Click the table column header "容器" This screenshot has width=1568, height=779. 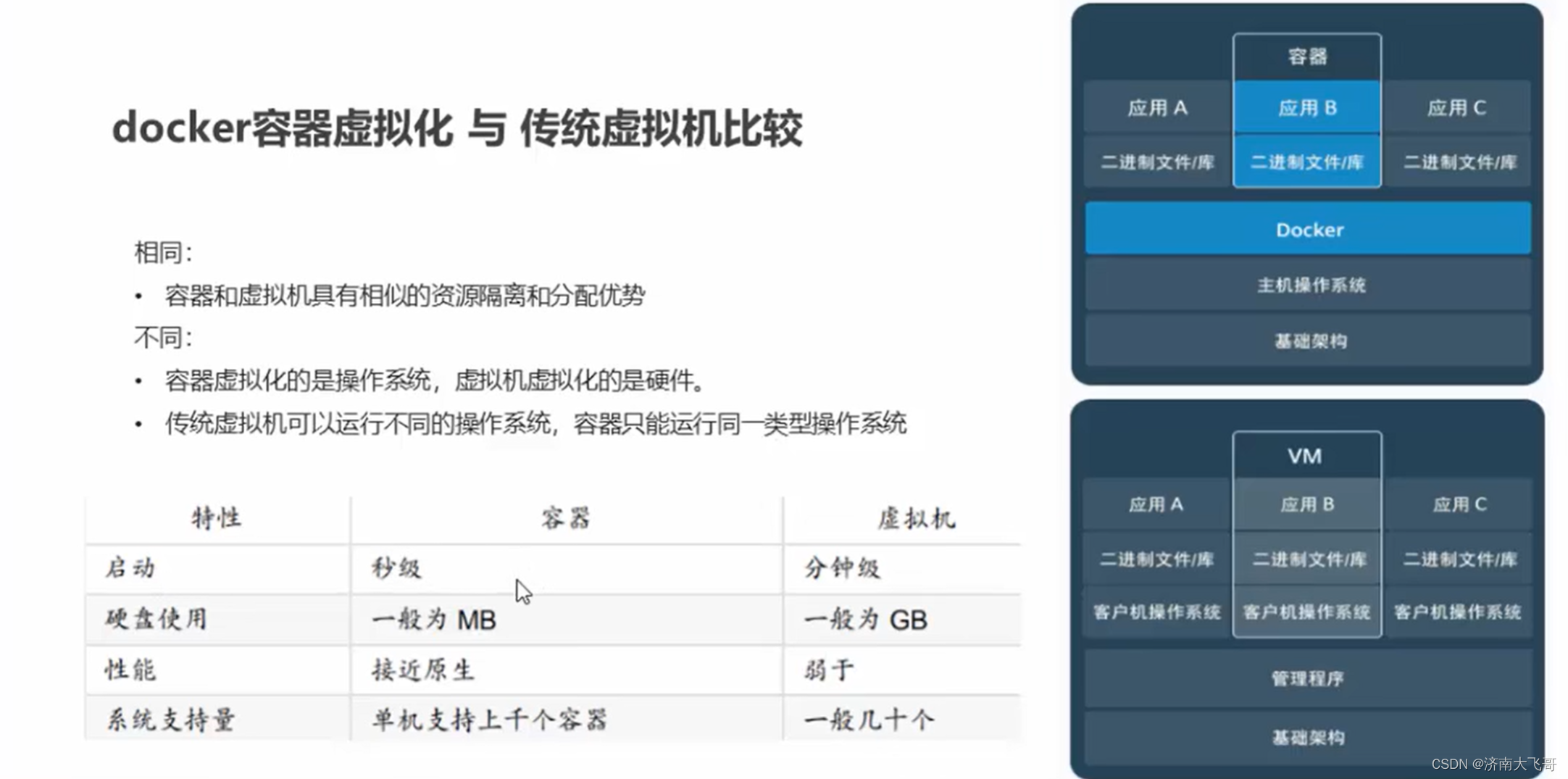click(566, 519)
